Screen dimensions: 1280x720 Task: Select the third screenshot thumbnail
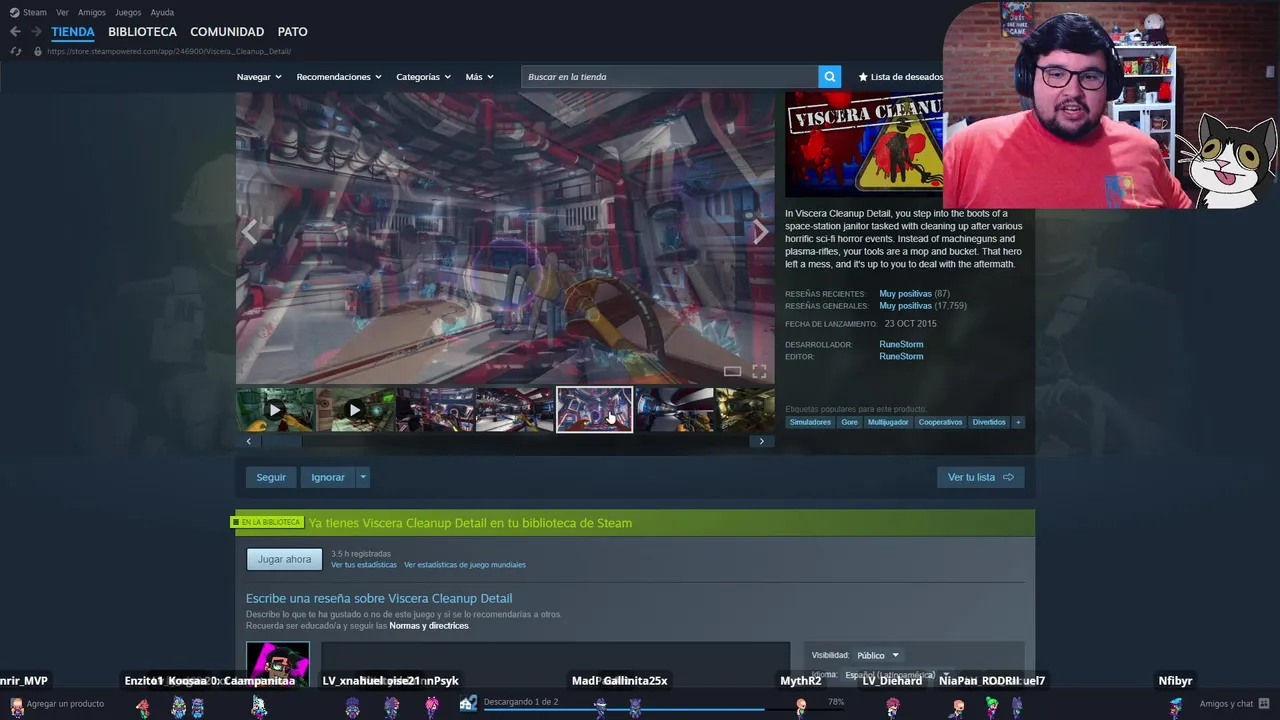pos(435,410)
